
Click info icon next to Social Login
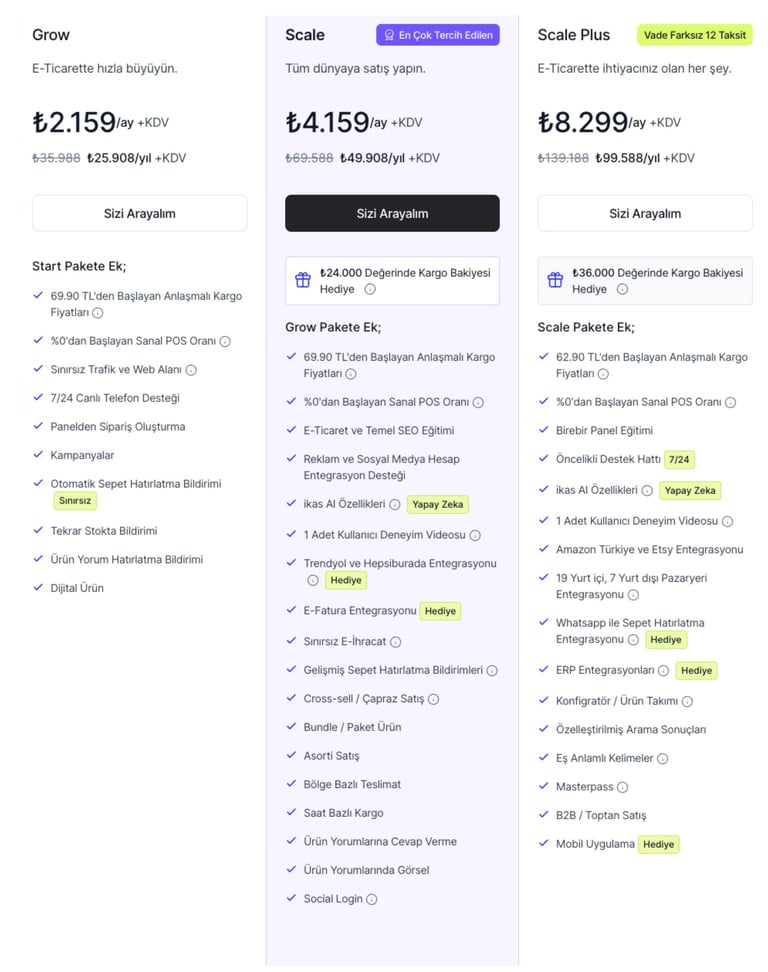372,899
